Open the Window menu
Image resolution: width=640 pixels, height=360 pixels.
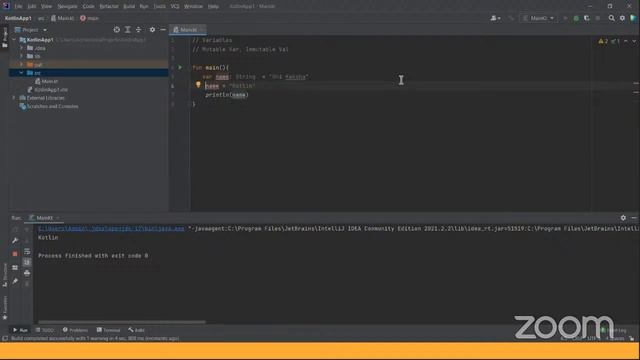pyautogui.click(x=193, y=6)
